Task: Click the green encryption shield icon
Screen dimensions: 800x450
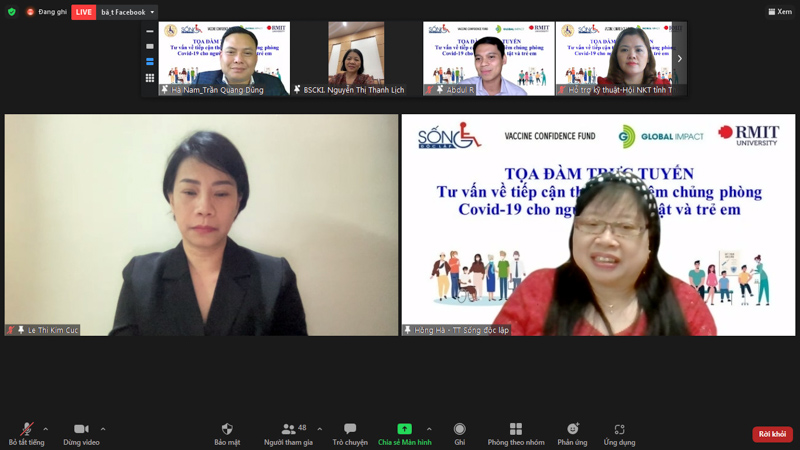Action: coord(12,12)
